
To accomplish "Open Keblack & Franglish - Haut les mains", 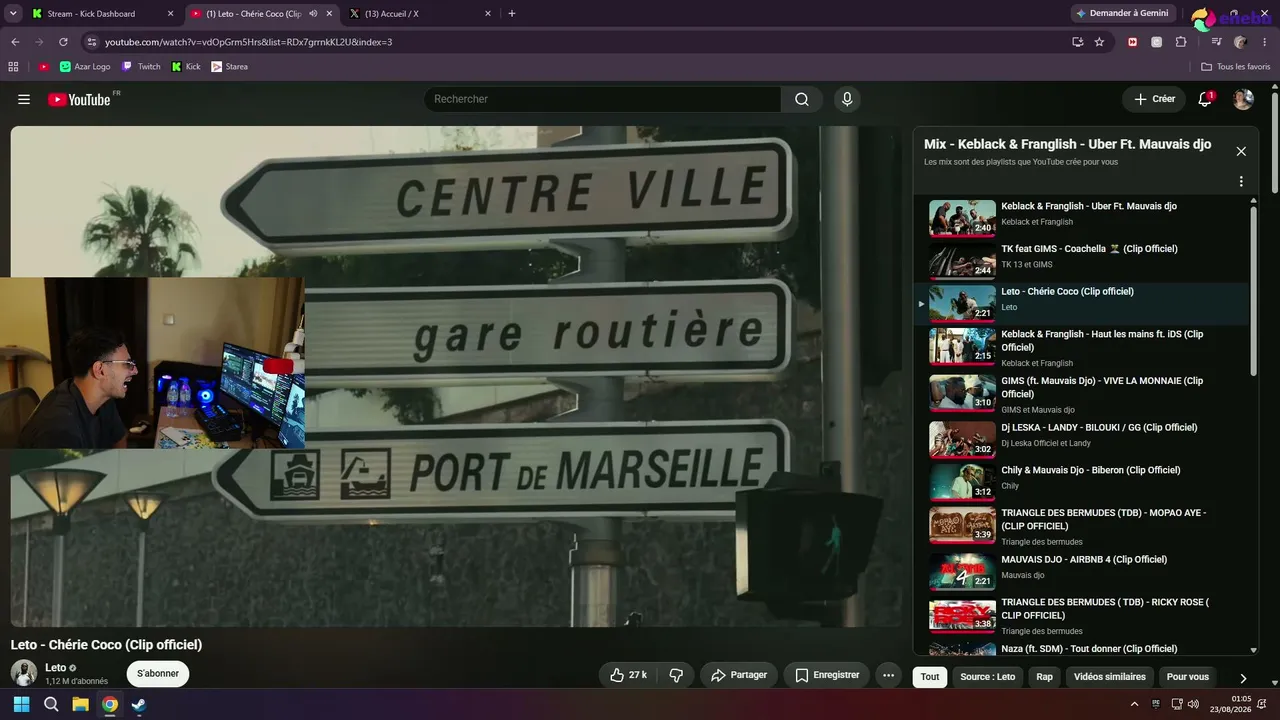I will [1090, 347].
